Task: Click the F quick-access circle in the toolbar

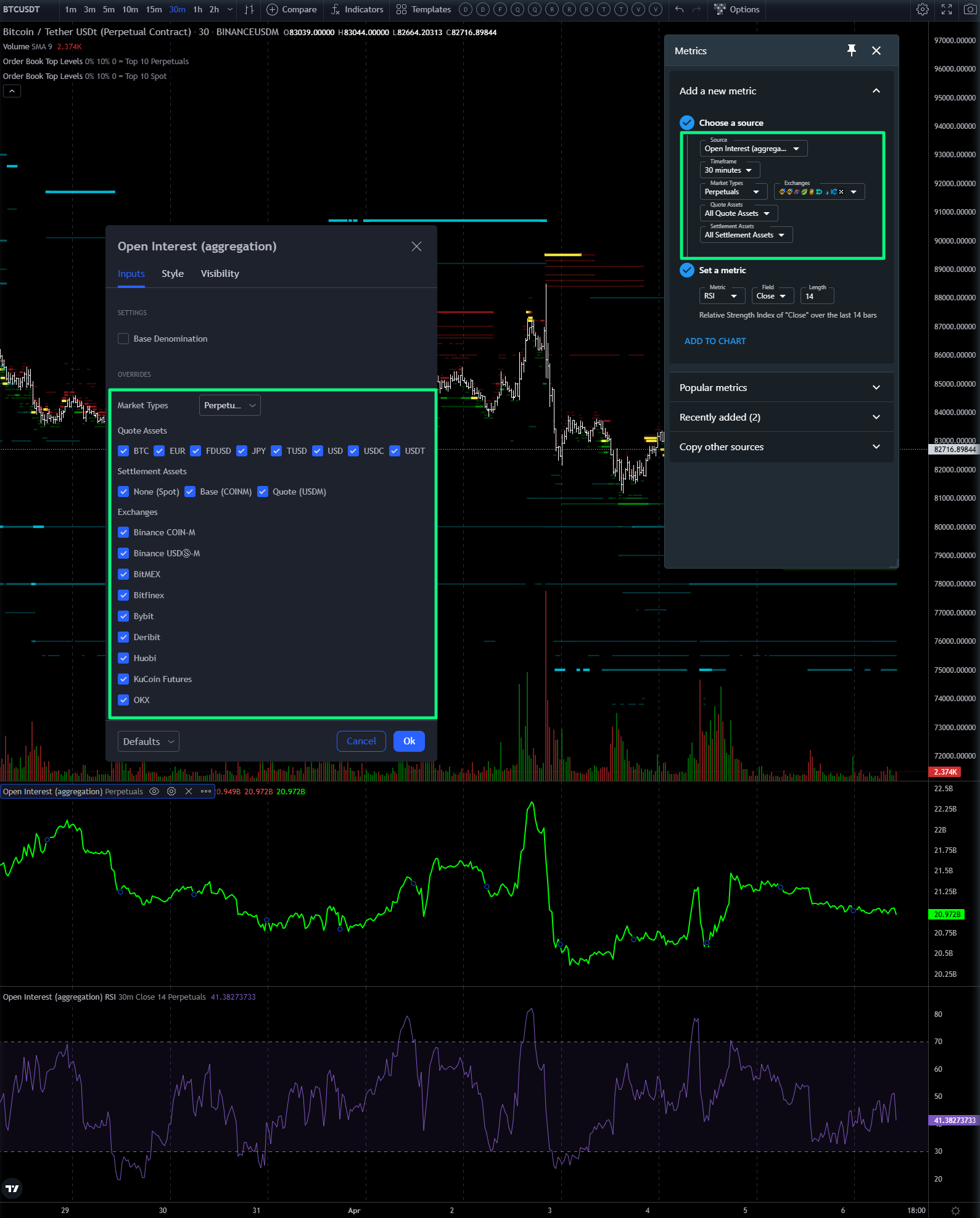Action: pyautogui.click(x=500, y=9)
